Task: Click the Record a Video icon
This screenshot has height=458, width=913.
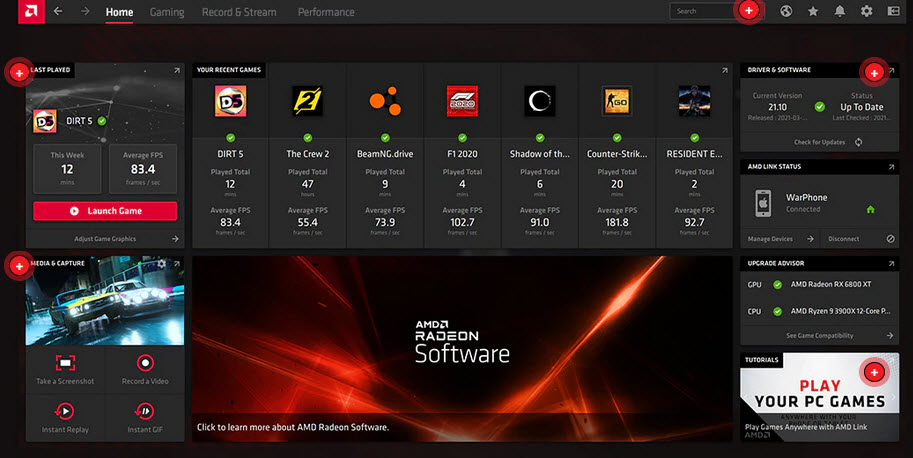Action: (145, 363)
